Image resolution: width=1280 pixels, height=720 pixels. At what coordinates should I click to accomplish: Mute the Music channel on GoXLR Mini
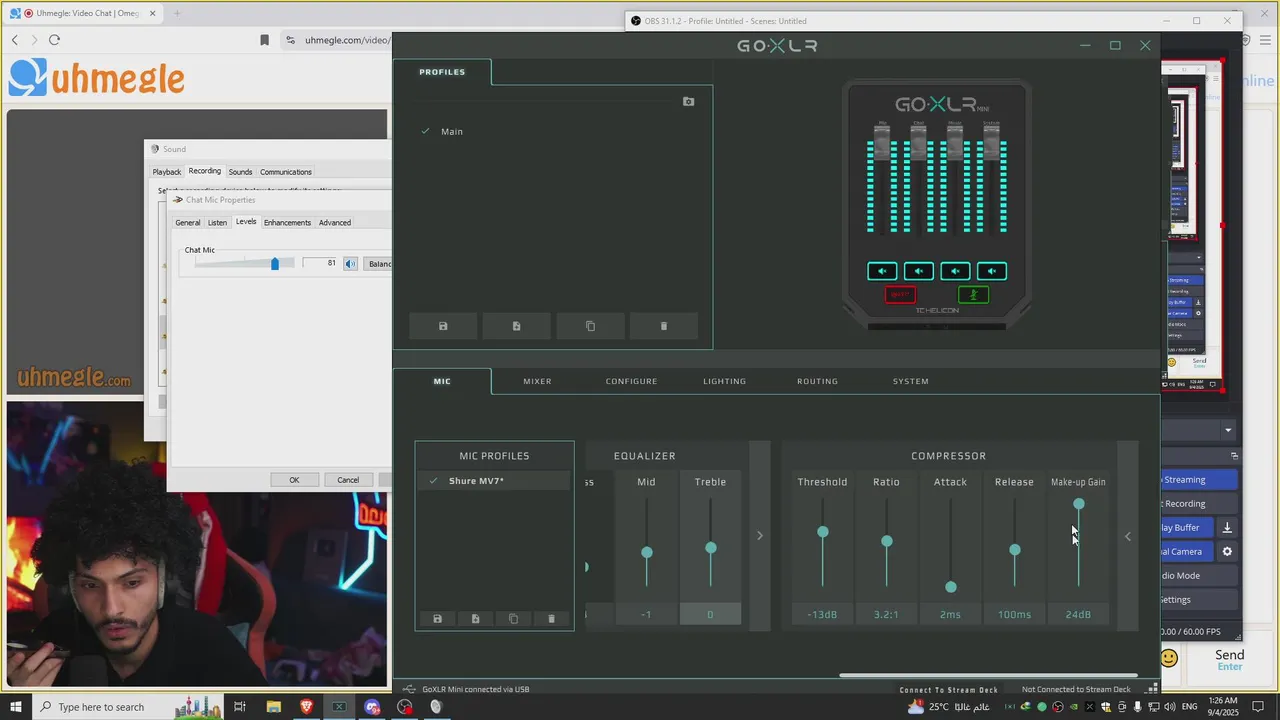click(x=955, y=271)
